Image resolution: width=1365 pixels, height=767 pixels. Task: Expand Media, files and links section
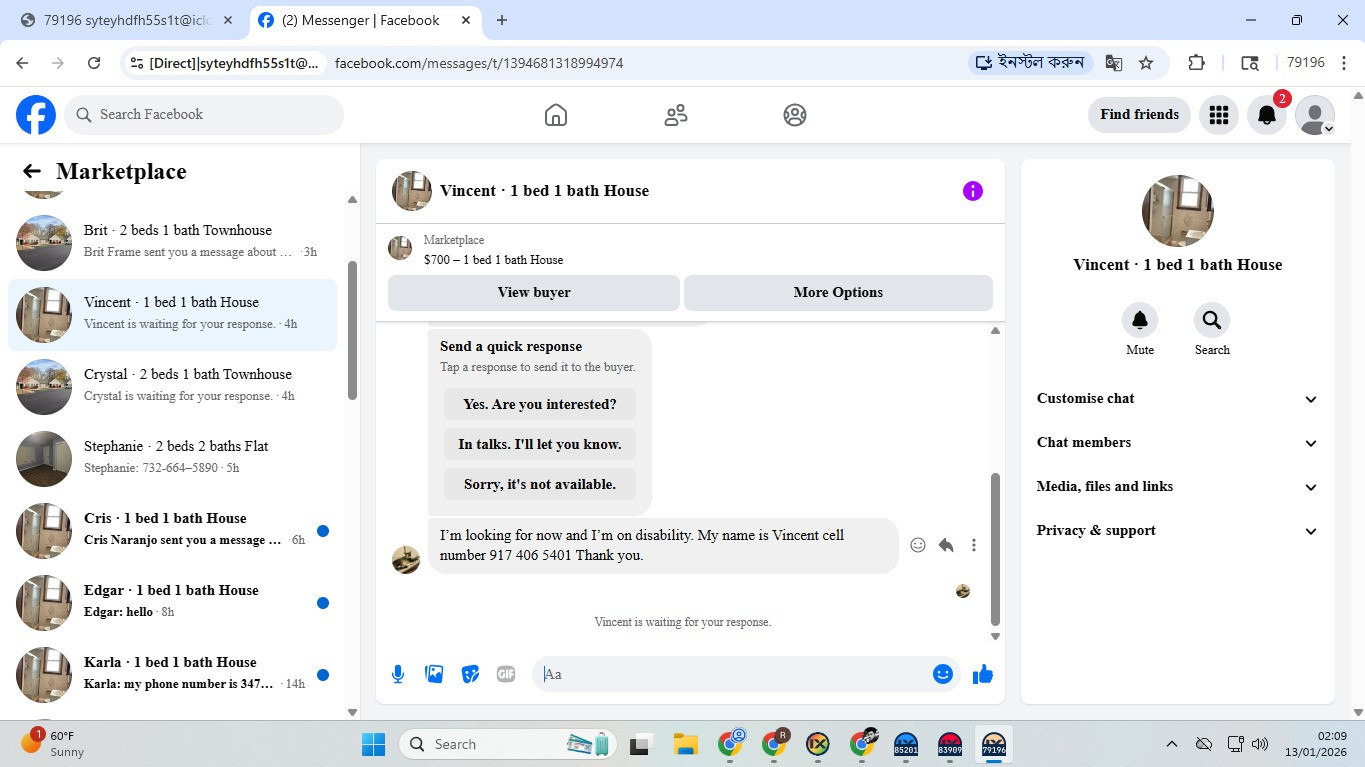coord(1178,487)
